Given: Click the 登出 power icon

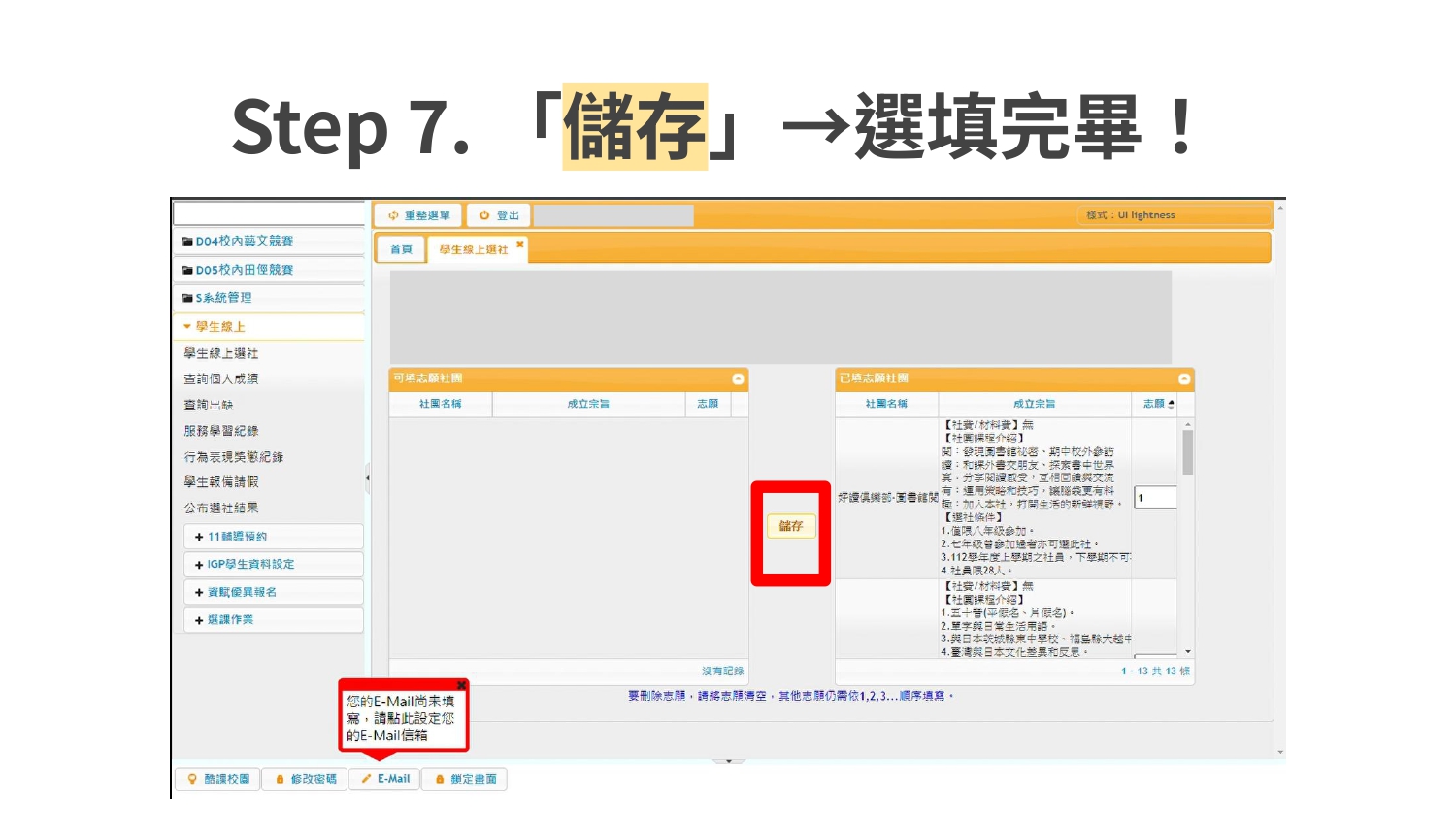Looking at the screenshot, I should (x=484, y=215).
